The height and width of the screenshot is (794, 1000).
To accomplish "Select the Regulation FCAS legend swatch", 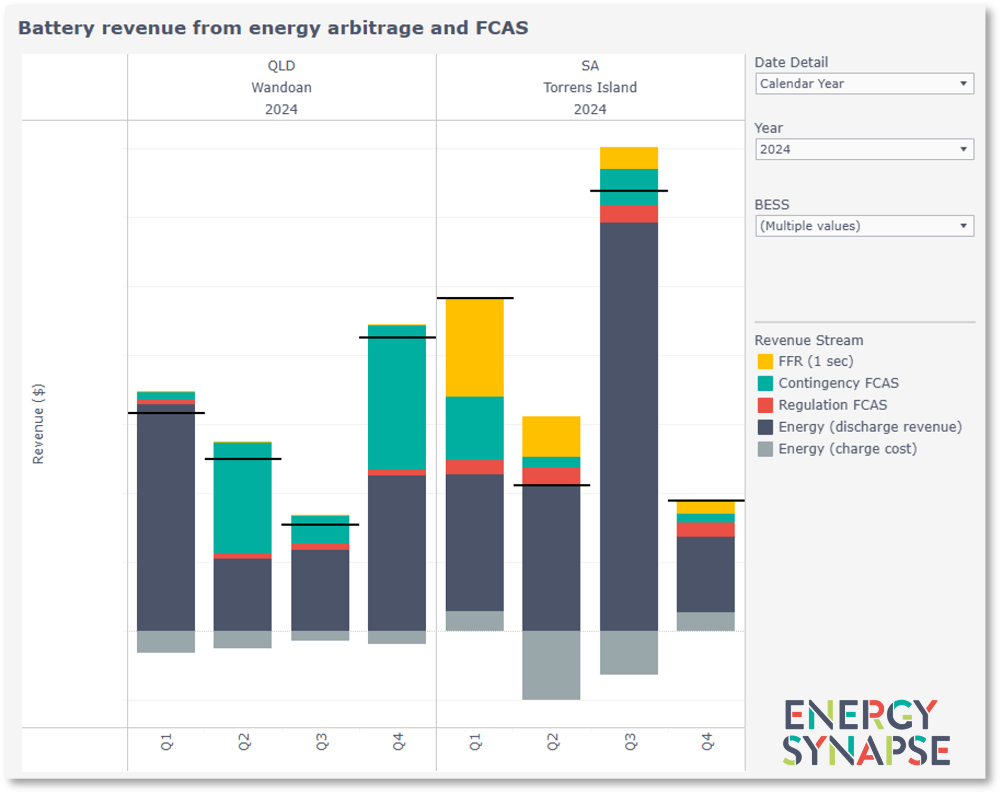I will point(765,405).
